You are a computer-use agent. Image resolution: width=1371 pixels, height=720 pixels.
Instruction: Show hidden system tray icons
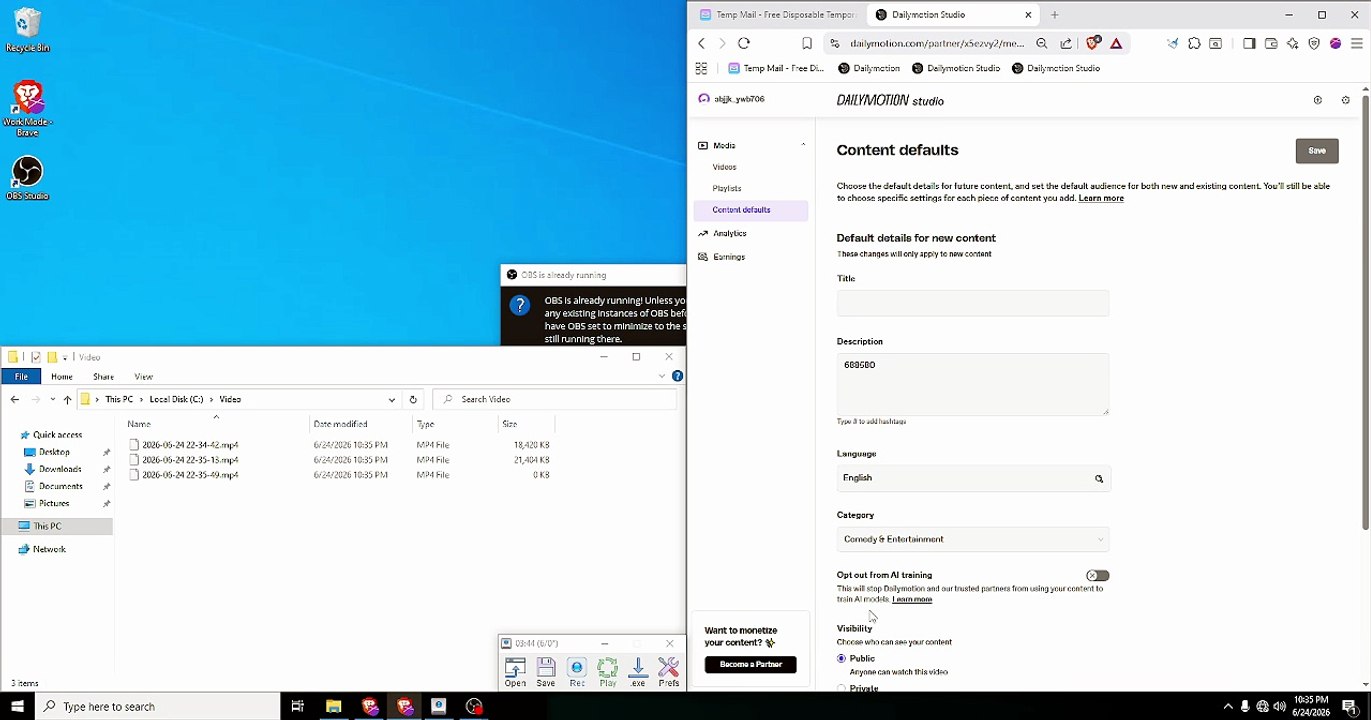pyautogui.click(x=1227, y=706)
